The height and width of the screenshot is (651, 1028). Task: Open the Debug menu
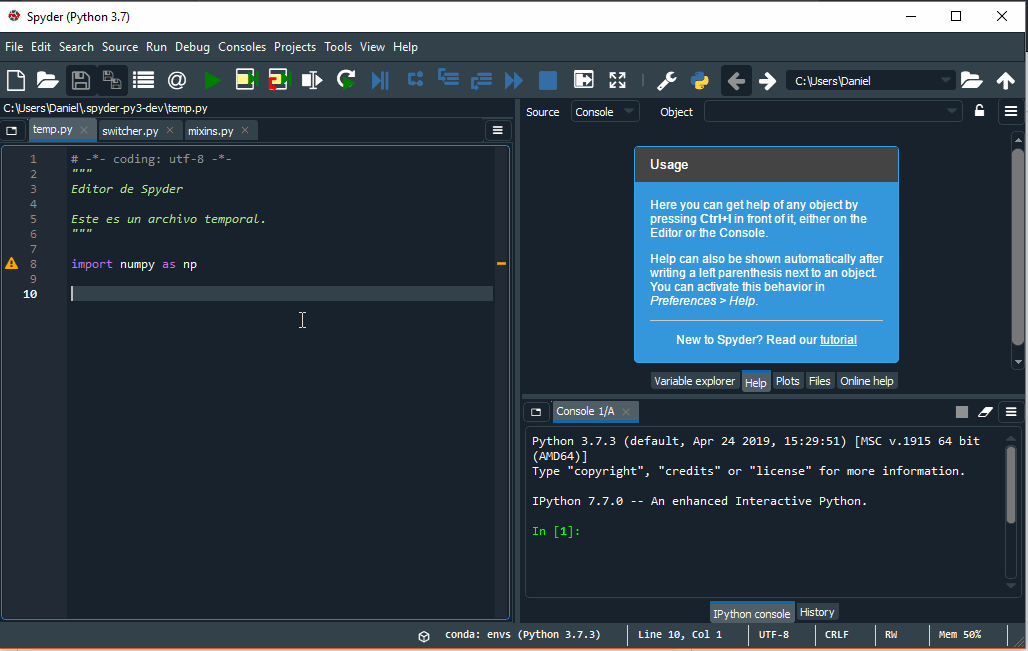(x=192, y=47)
